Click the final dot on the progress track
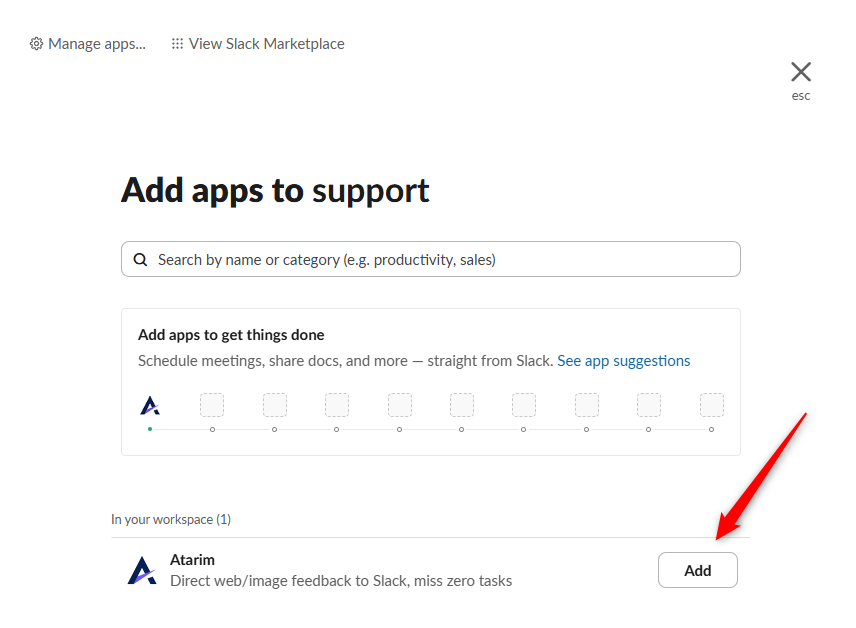The image size is (856, 628). point(711,429)
